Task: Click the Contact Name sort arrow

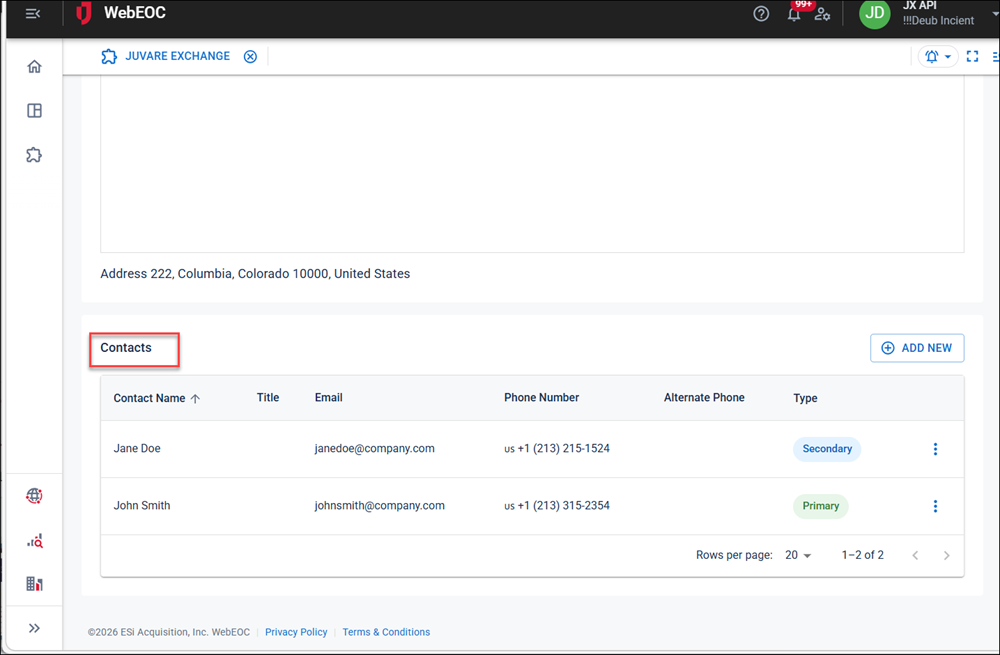Action: pyautogui.click(x=195, y=399)
